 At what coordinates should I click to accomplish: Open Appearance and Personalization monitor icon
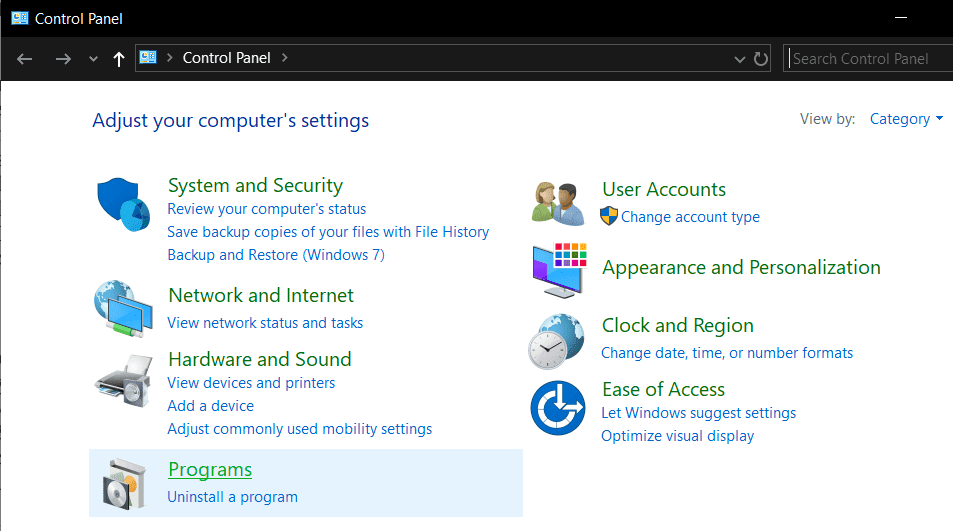[559, 270]
